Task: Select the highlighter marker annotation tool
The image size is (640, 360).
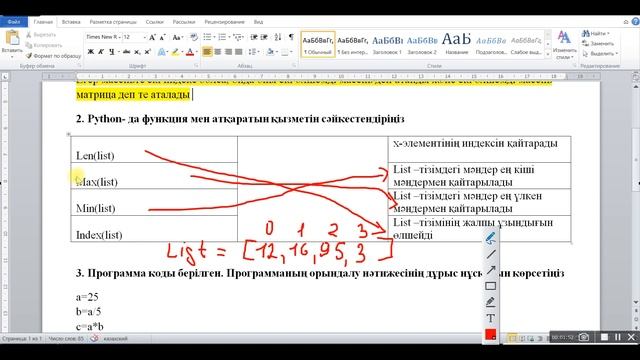Action: tap(491, 302)
